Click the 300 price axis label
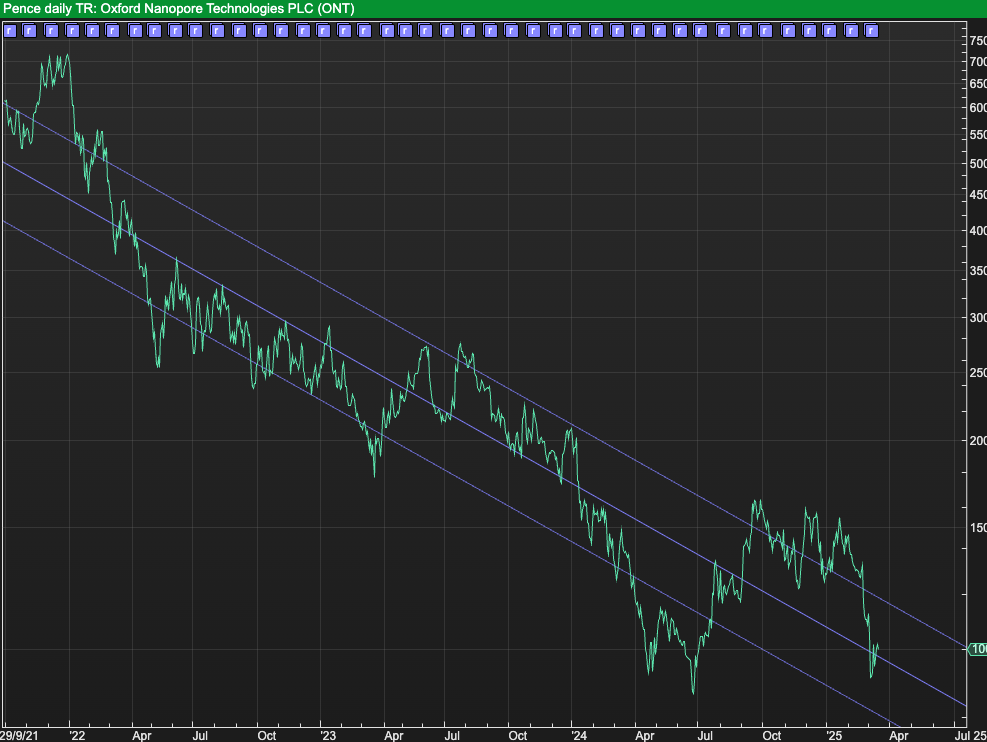Image resolution: width=987 pixels, height=742 pixels. [978, 318]
